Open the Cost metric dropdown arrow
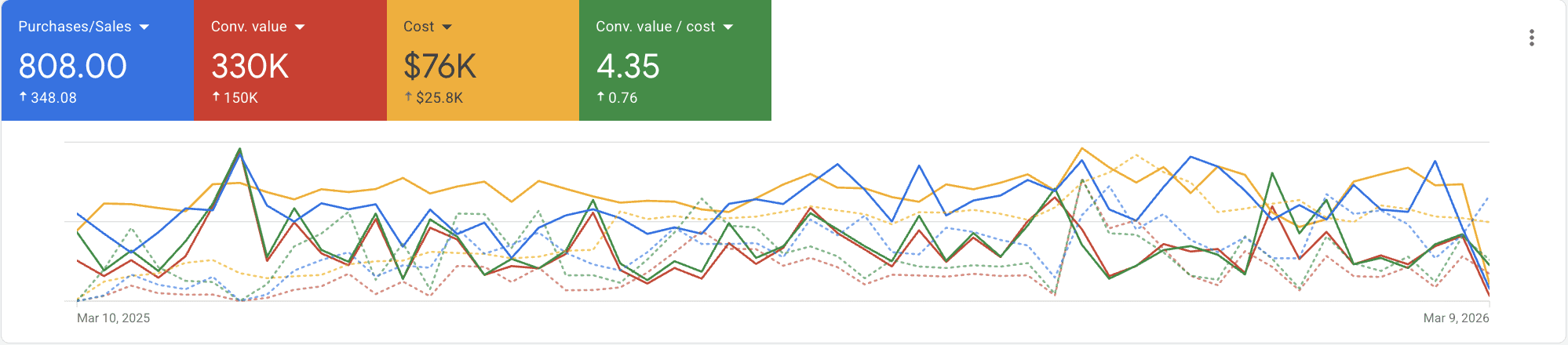The image size is (1568, 345). point(447,27)
